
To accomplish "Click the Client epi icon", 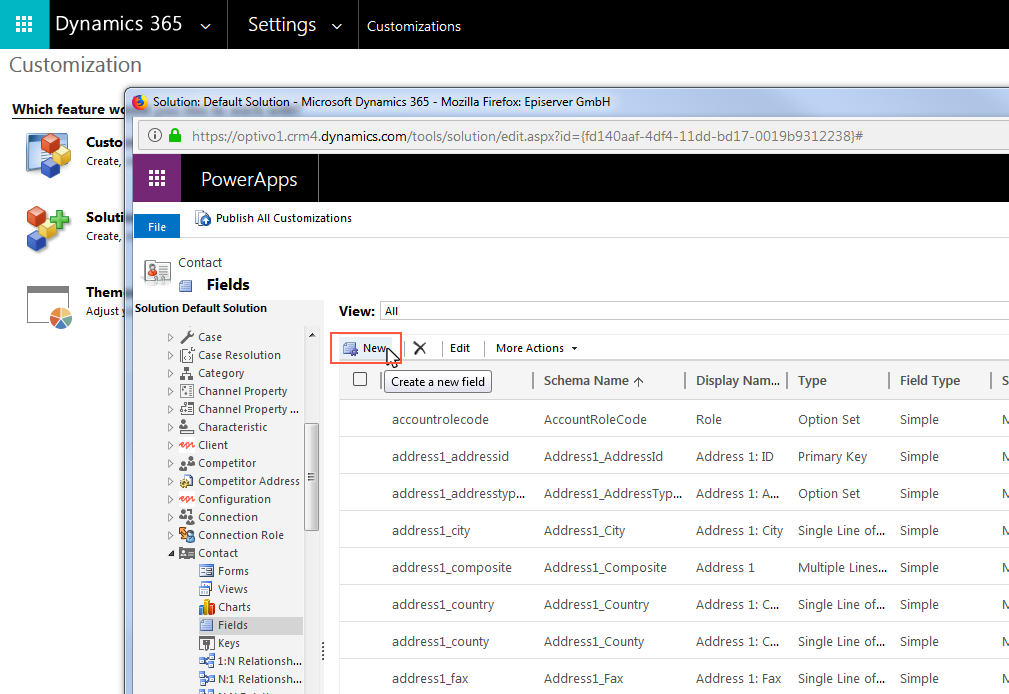I will (x=187, y=445).
